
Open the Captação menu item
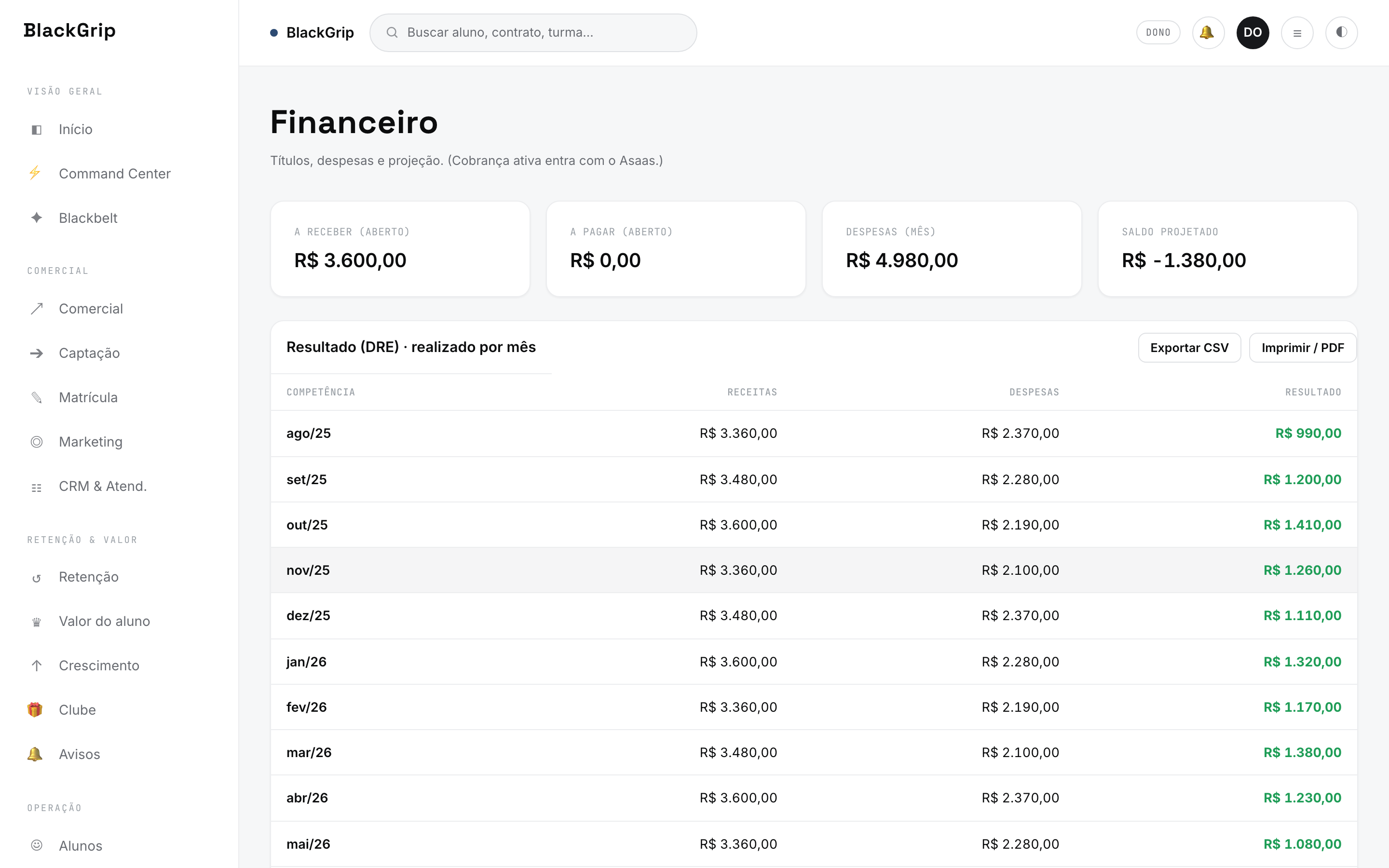[x=120, y=353]
